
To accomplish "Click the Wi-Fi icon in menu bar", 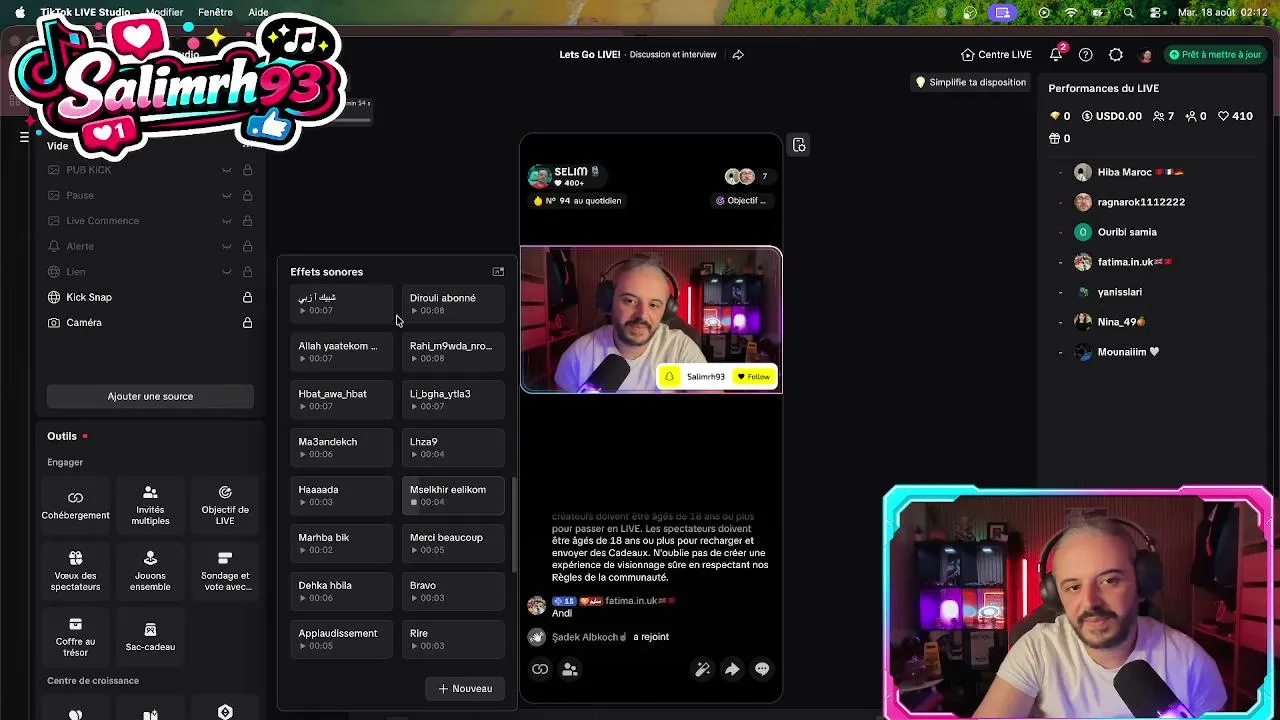I will 1071,12.
